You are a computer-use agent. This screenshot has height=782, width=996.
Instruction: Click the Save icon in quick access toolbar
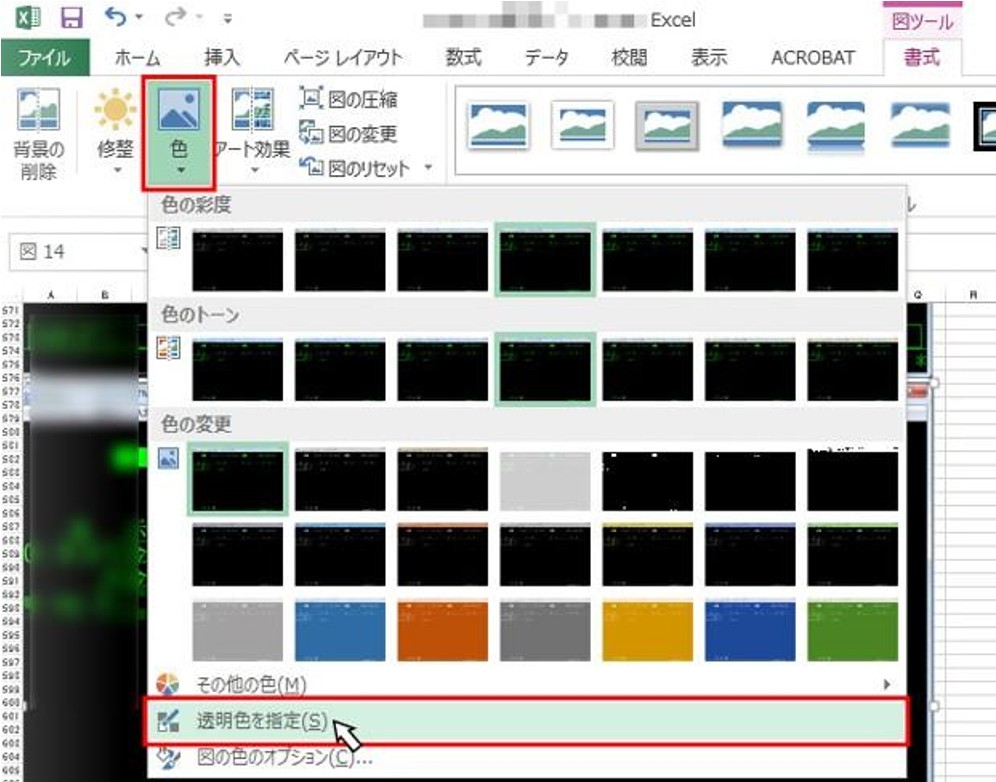72,19
